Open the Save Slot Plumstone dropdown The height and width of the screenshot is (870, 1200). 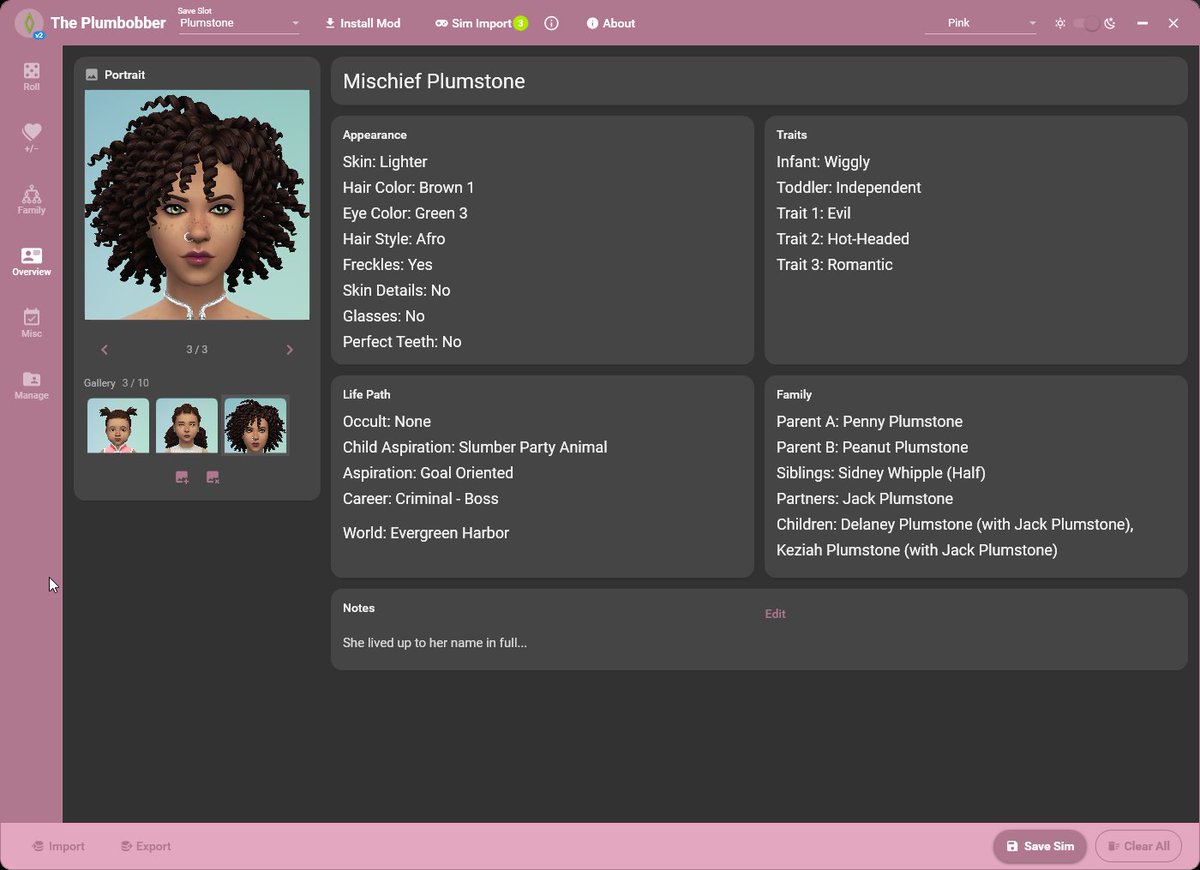pos(239,23)
